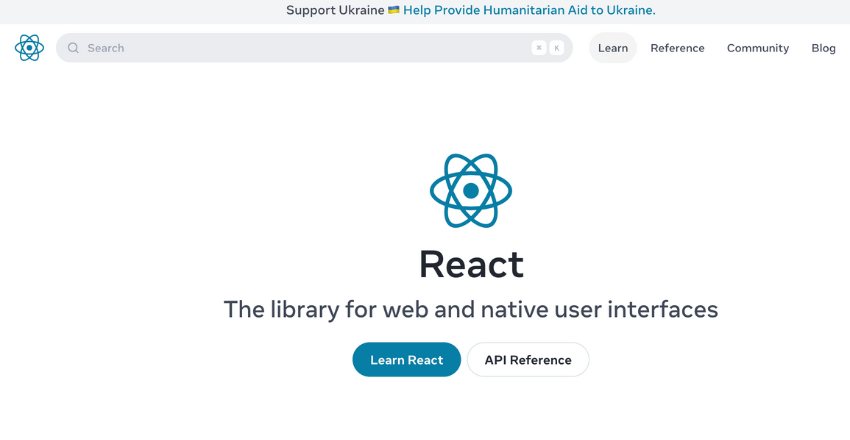
Task: Open the API Reference button
Action: pyautogui.click(x=528, y=359)
